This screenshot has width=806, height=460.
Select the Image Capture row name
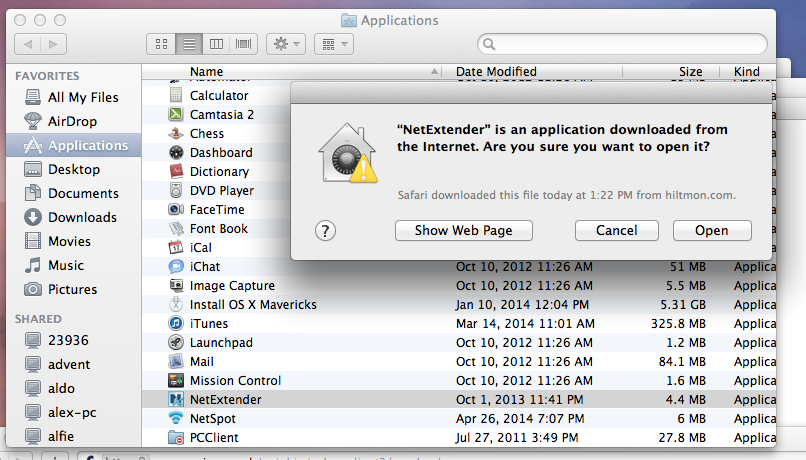pyautogui.click(x=232, y=286)
